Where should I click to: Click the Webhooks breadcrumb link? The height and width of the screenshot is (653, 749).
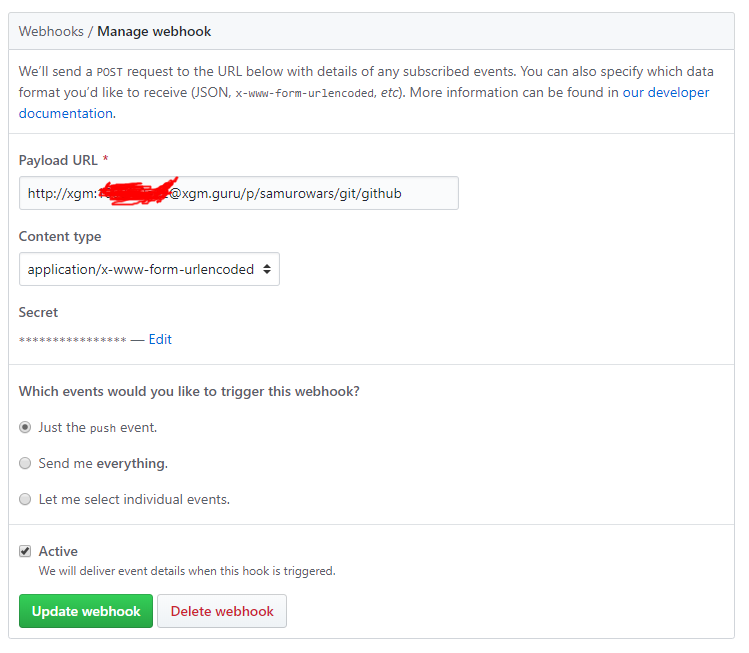[51, 31]
